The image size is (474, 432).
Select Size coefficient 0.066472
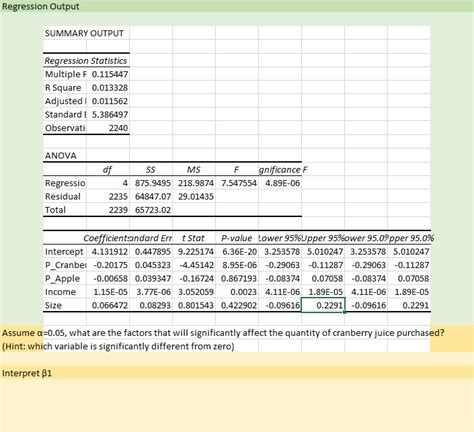[x=110, y=305]
